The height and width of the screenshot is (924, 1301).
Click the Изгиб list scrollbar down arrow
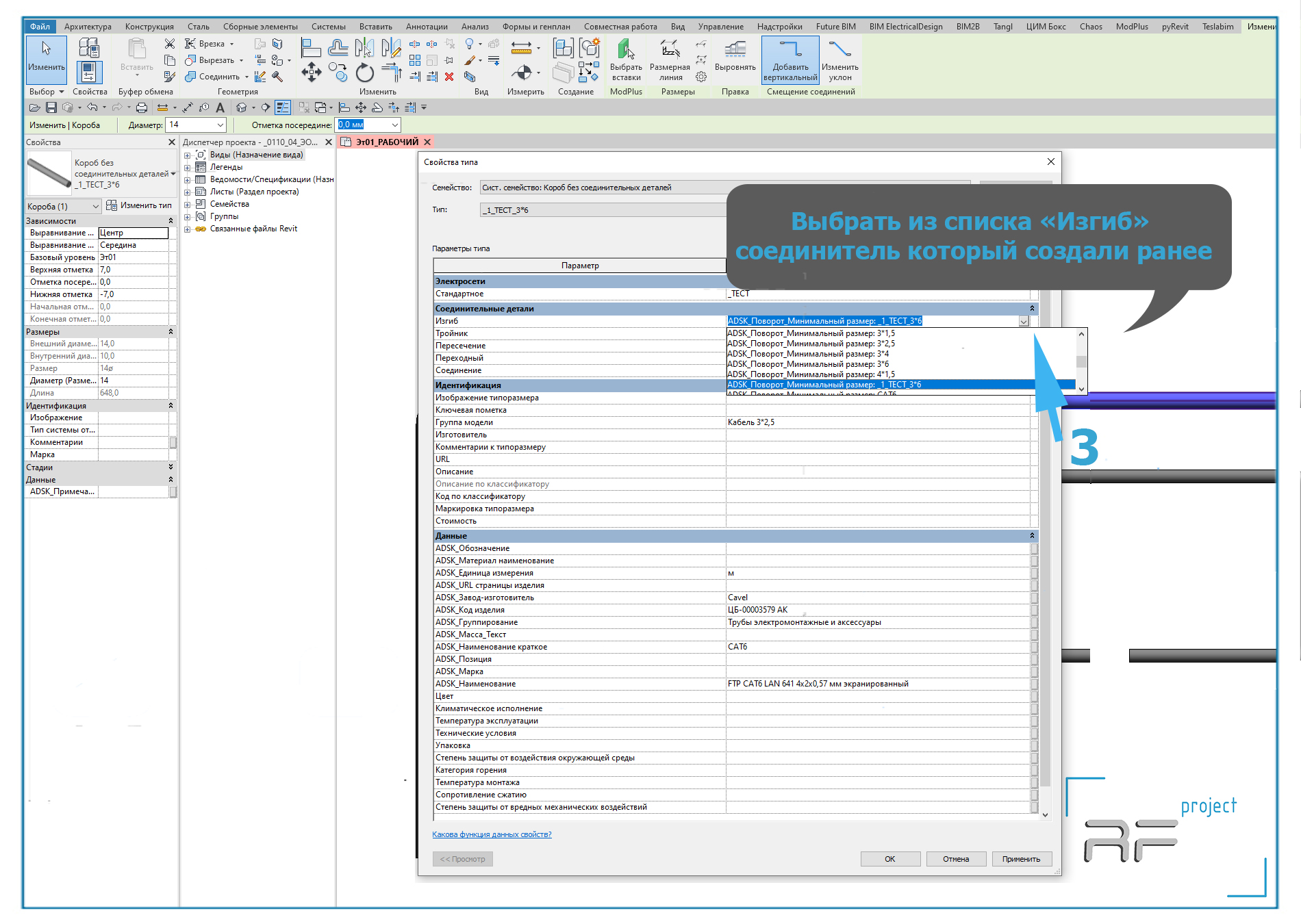(1082, 389)
